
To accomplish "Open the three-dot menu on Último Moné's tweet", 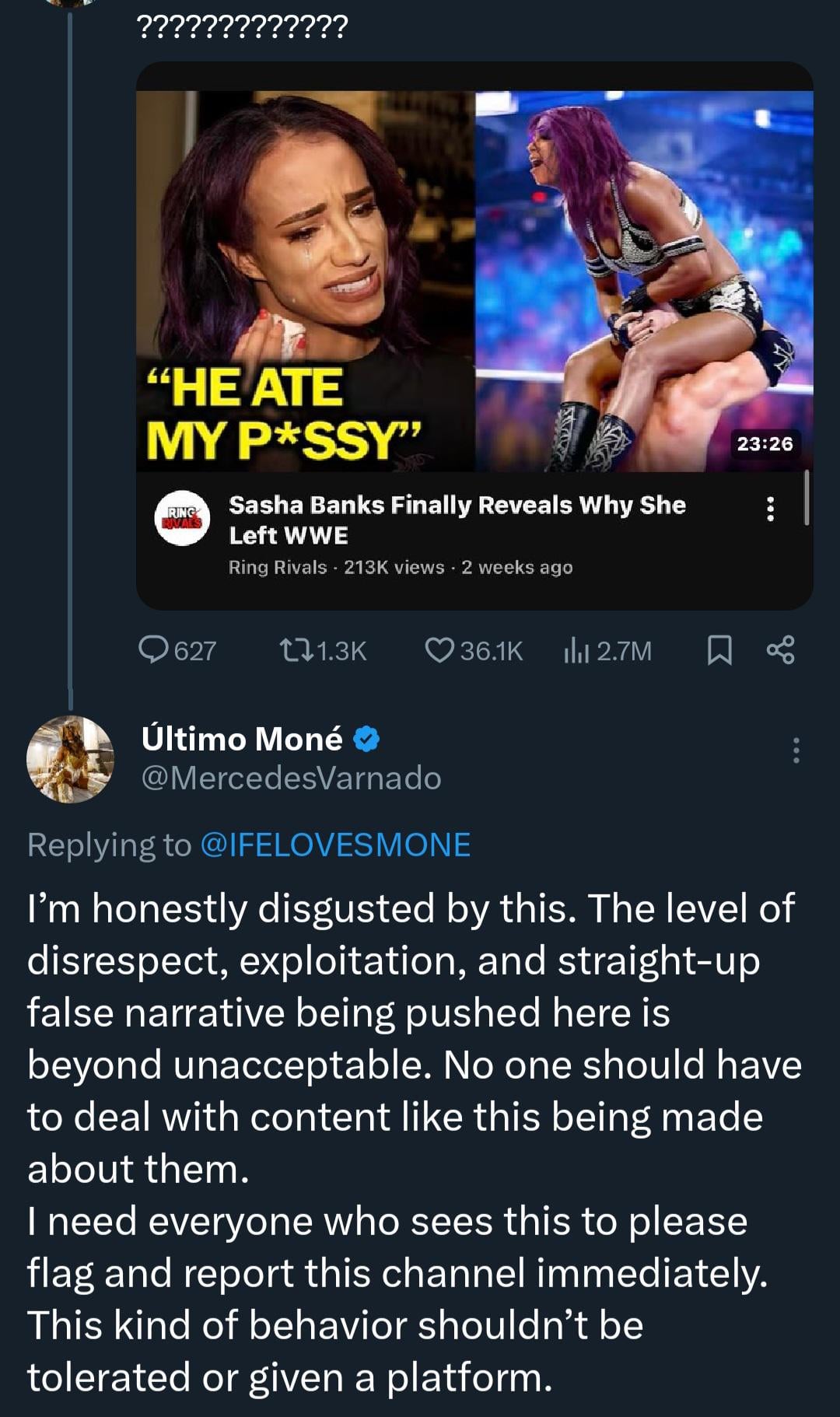I will pos(795,749).
